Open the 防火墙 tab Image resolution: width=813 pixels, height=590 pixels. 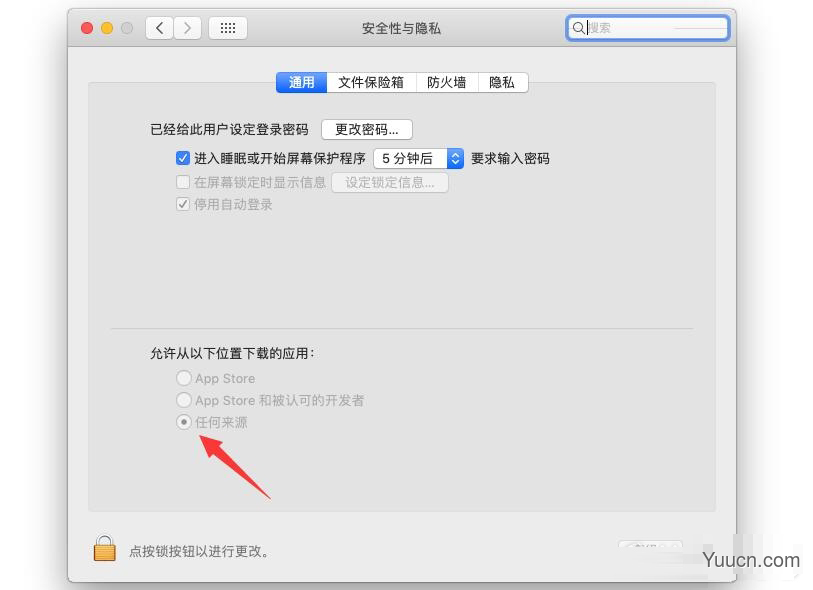click(x=447, y=82)
